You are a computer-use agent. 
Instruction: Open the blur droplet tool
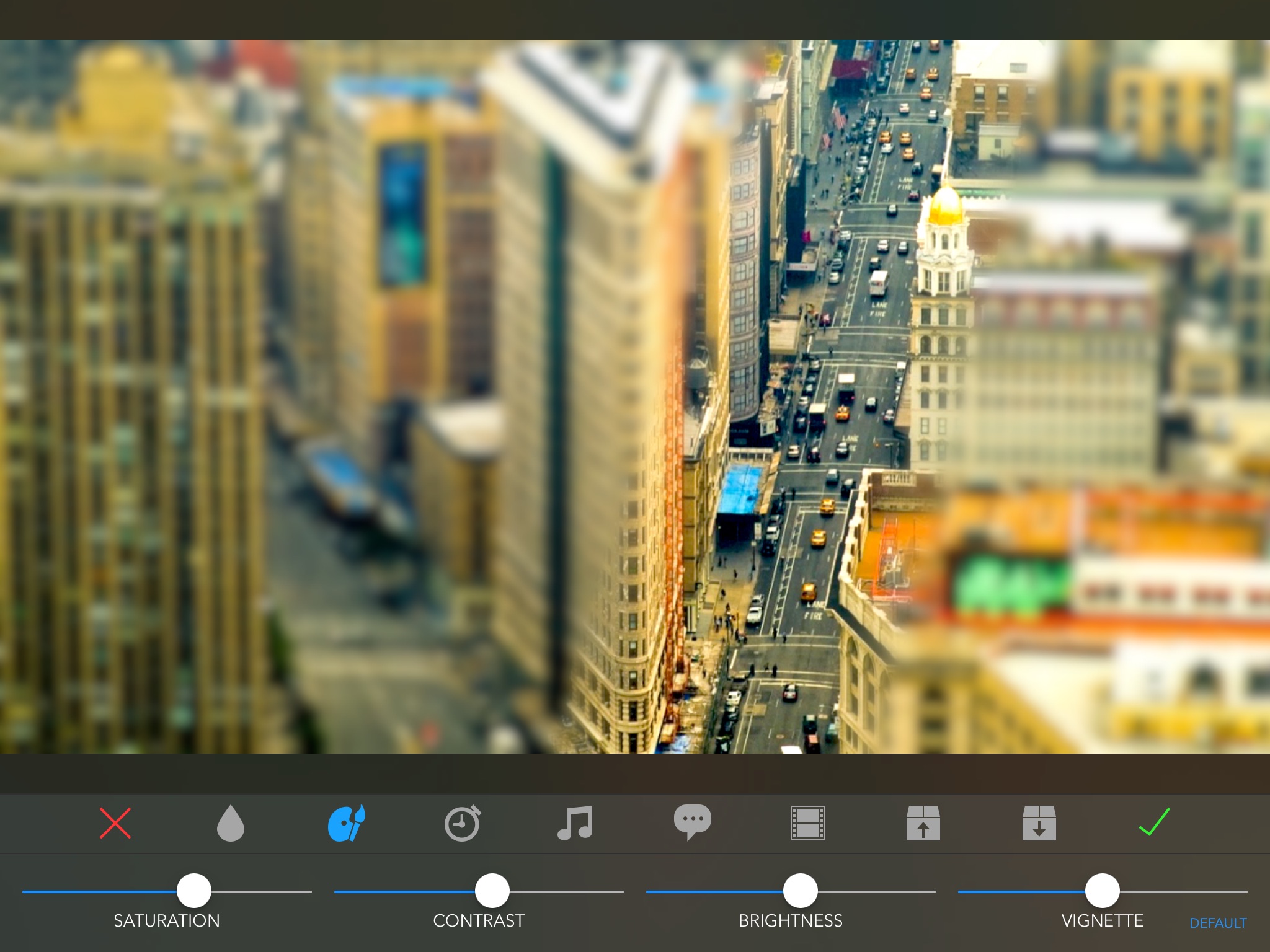pyautogui.click(x=231, y=823)
